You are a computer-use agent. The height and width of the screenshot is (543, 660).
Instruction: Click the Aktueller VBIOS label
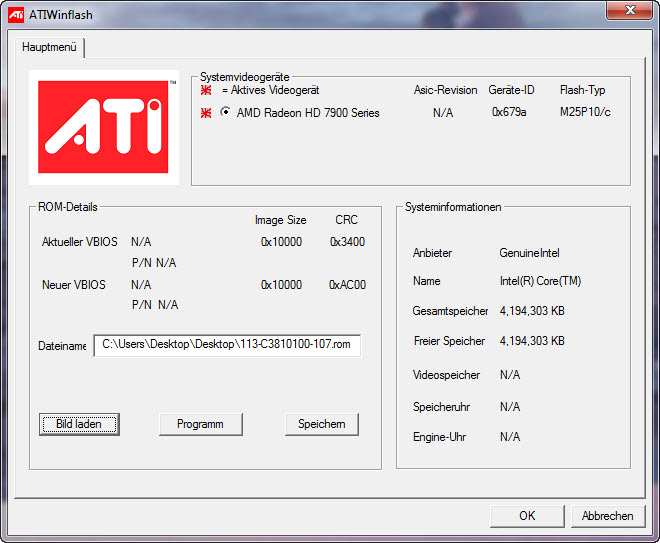pos(80,242)
